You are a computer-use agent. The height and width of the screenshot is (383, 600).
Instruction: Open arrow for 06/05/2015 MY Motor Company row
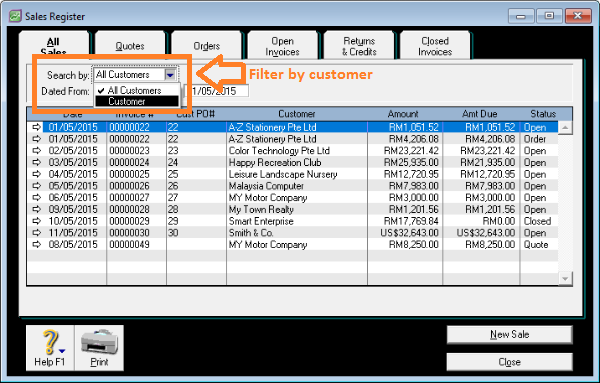coord(36,197)
